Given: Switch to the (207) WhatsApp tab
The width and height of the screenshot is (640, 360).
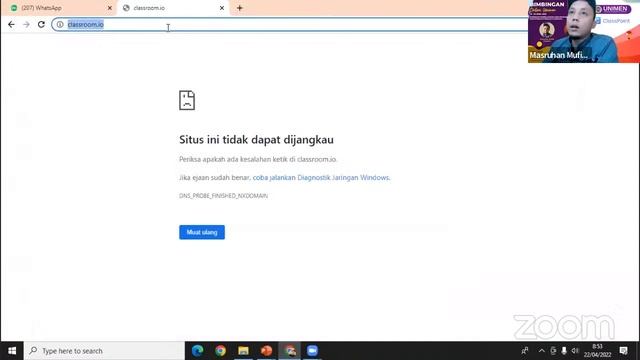Looking at the screenshot, I should (59, 8).
